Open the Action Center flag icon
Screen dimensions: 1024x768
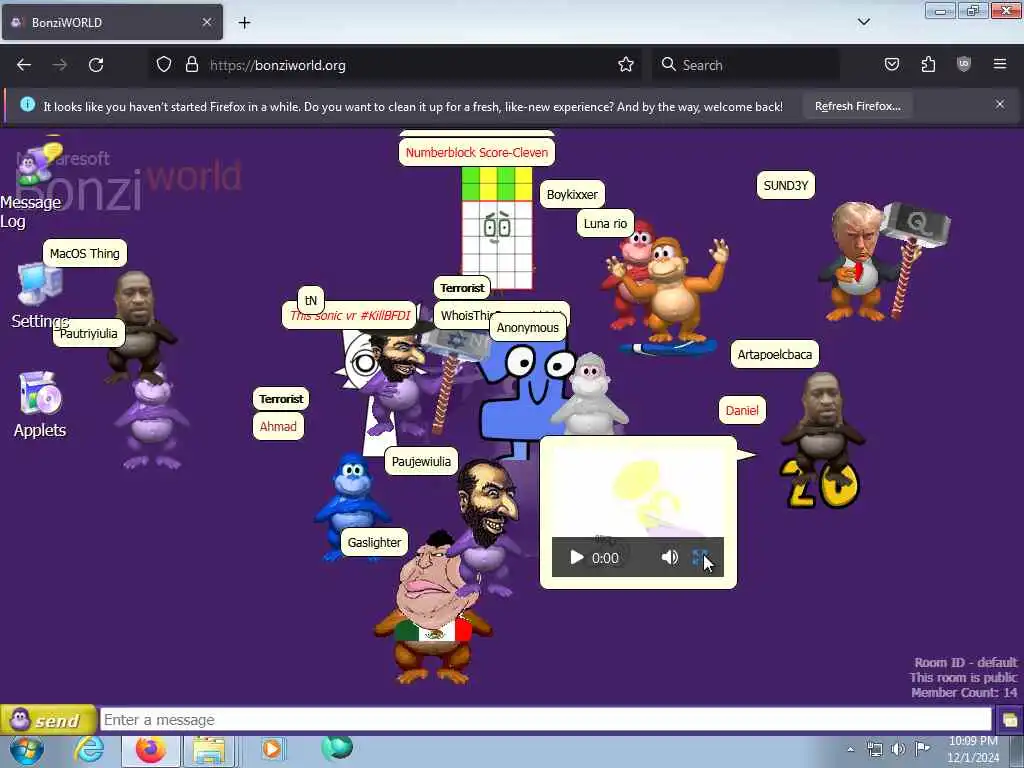922,748
